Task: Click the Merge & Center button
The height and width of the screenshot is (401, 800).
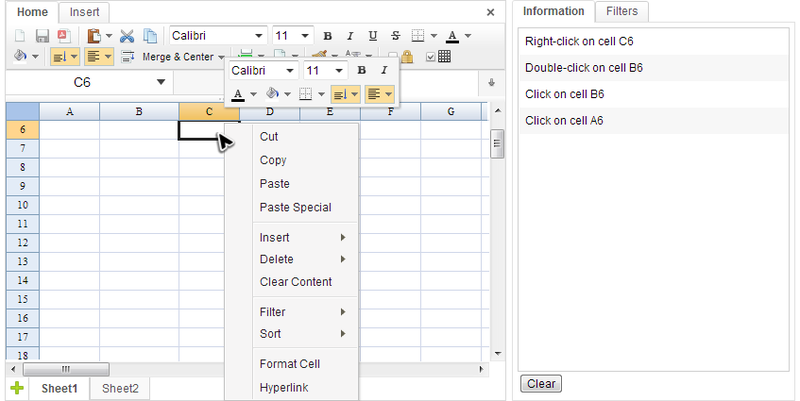Action: tap(178, 57)
